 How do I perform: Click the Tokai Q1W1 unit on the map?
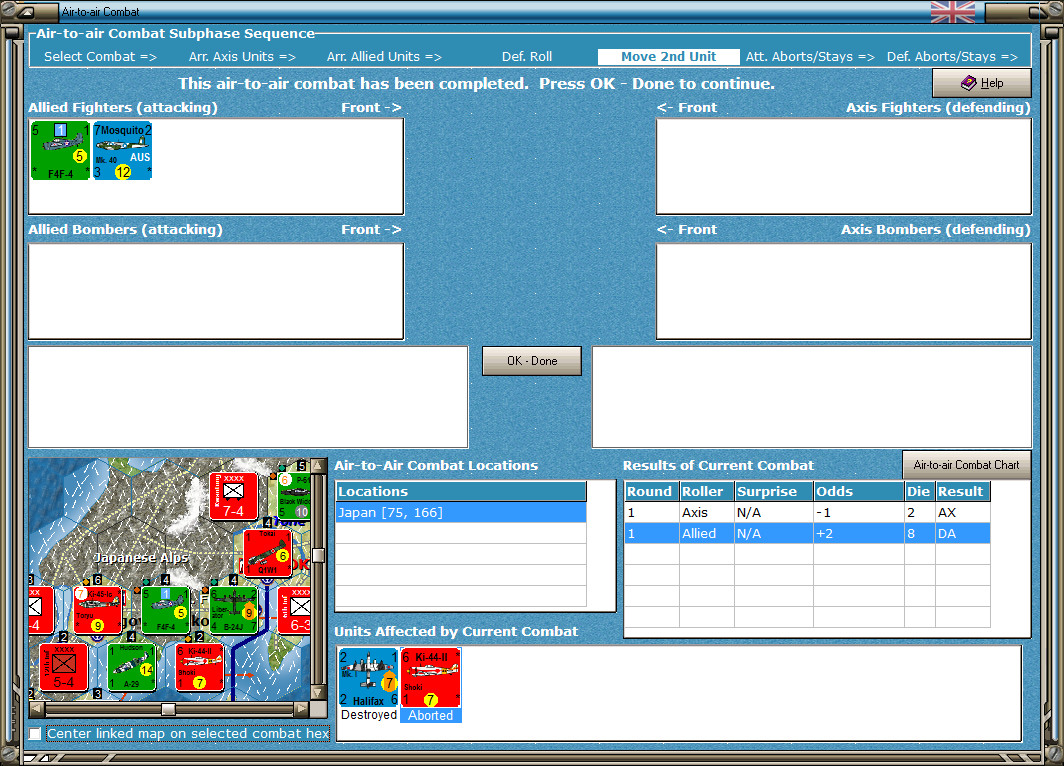(x=267, y=553)
